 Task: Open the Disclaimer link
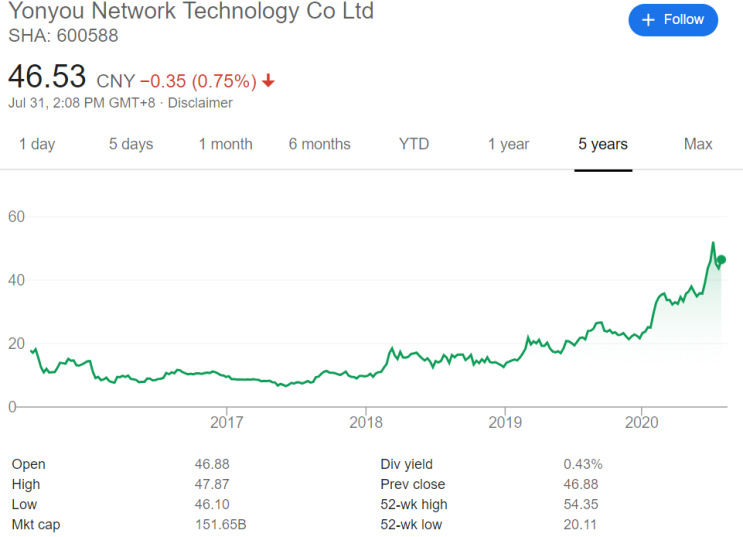tap(200, 103)
